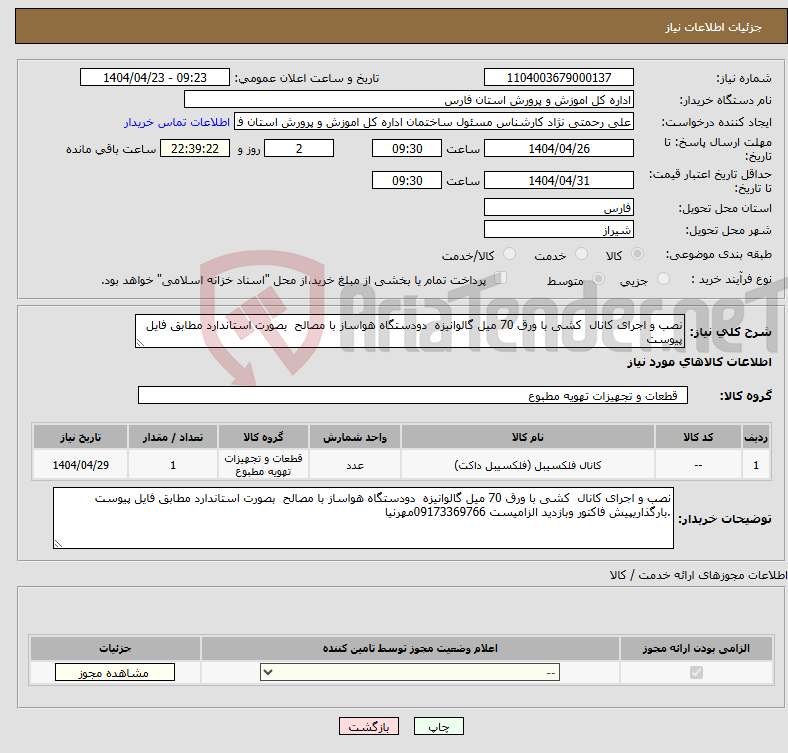Click the اطلاعات کالاهای مورد نیاز heading
The image size is (788, 753).
pos(699,362)
